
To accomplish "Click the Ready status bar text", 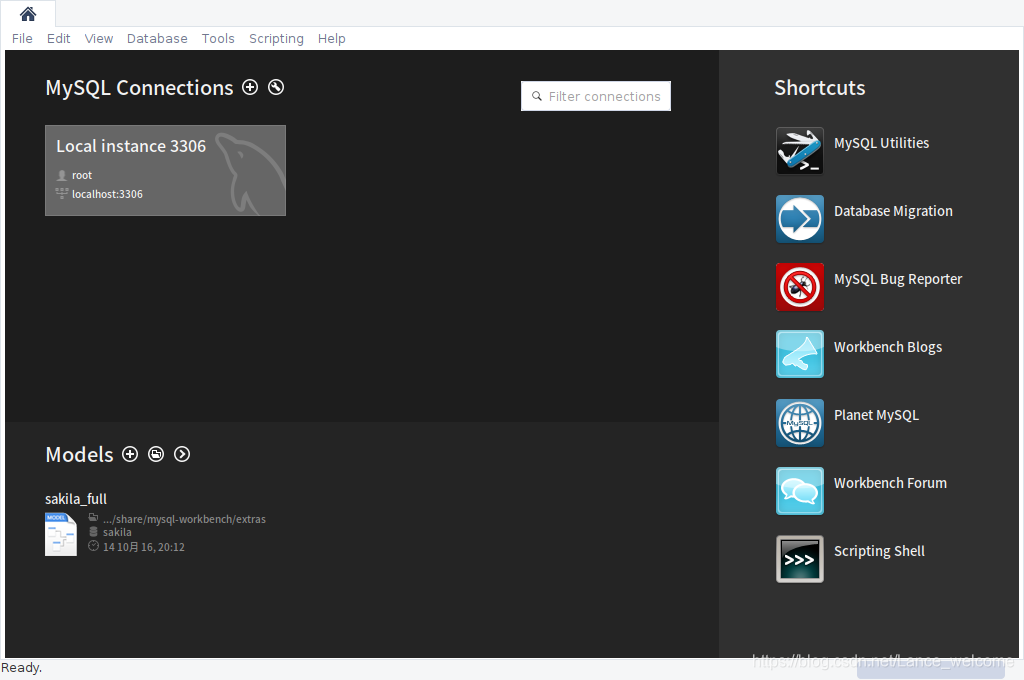I will pyautogui.click(x=22, y=668).
